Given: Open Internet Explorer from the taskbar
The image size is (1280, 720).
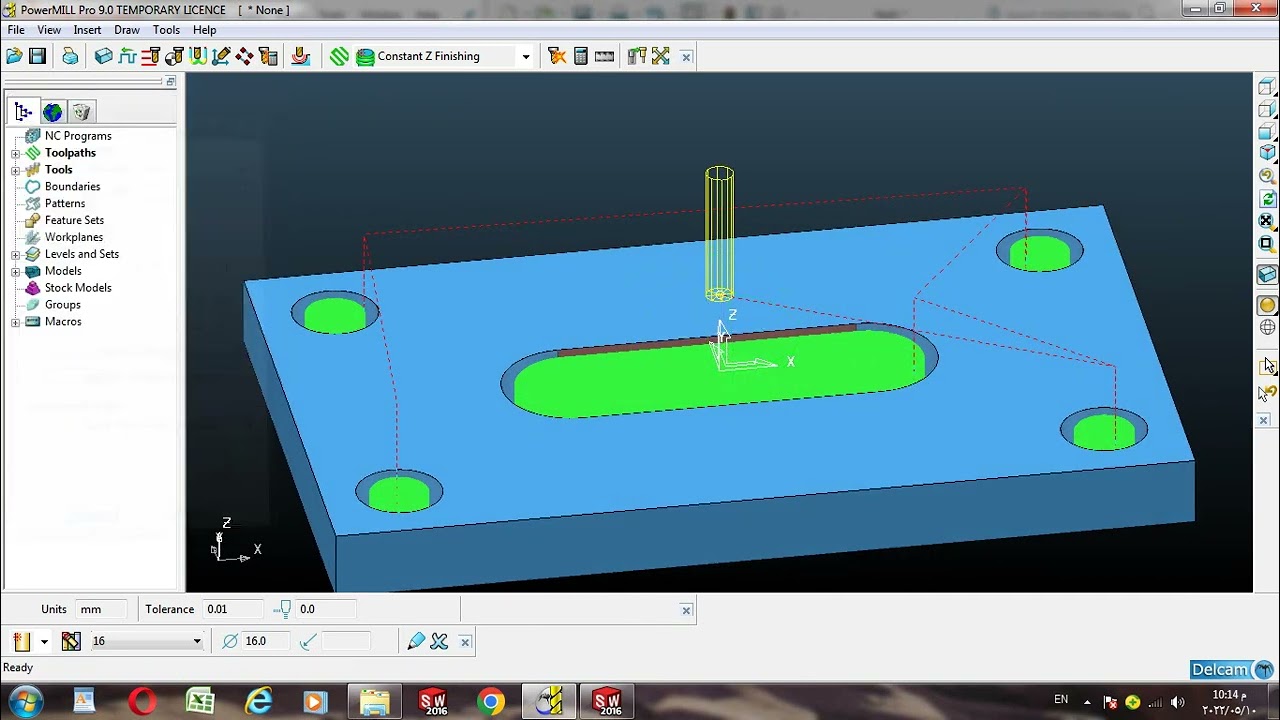Looking at the screenshot, I should point(258,702).
